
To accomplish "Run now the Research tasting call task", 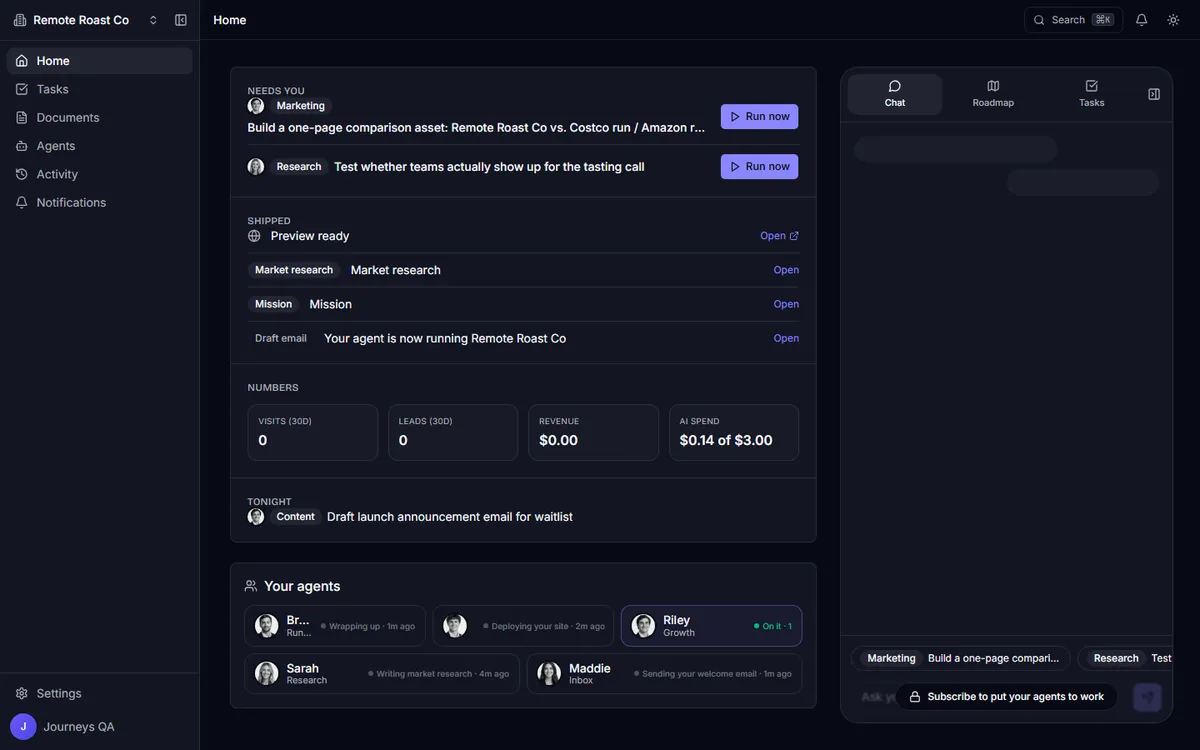I will pyautogui.click(x=759, y=167).
